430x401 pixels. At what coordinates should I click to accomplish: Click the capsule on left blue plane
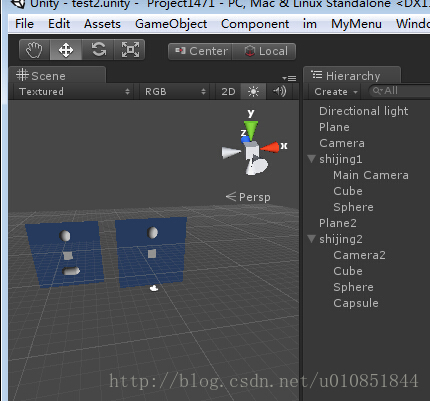pyautogui.click(x=71, y=271)
